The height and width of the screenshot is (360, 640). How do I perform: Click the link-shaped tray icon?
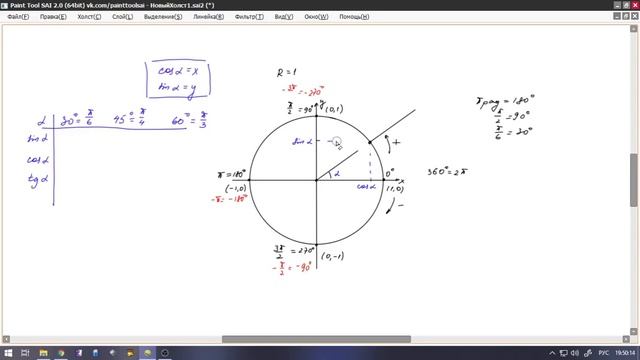(588, 353)
